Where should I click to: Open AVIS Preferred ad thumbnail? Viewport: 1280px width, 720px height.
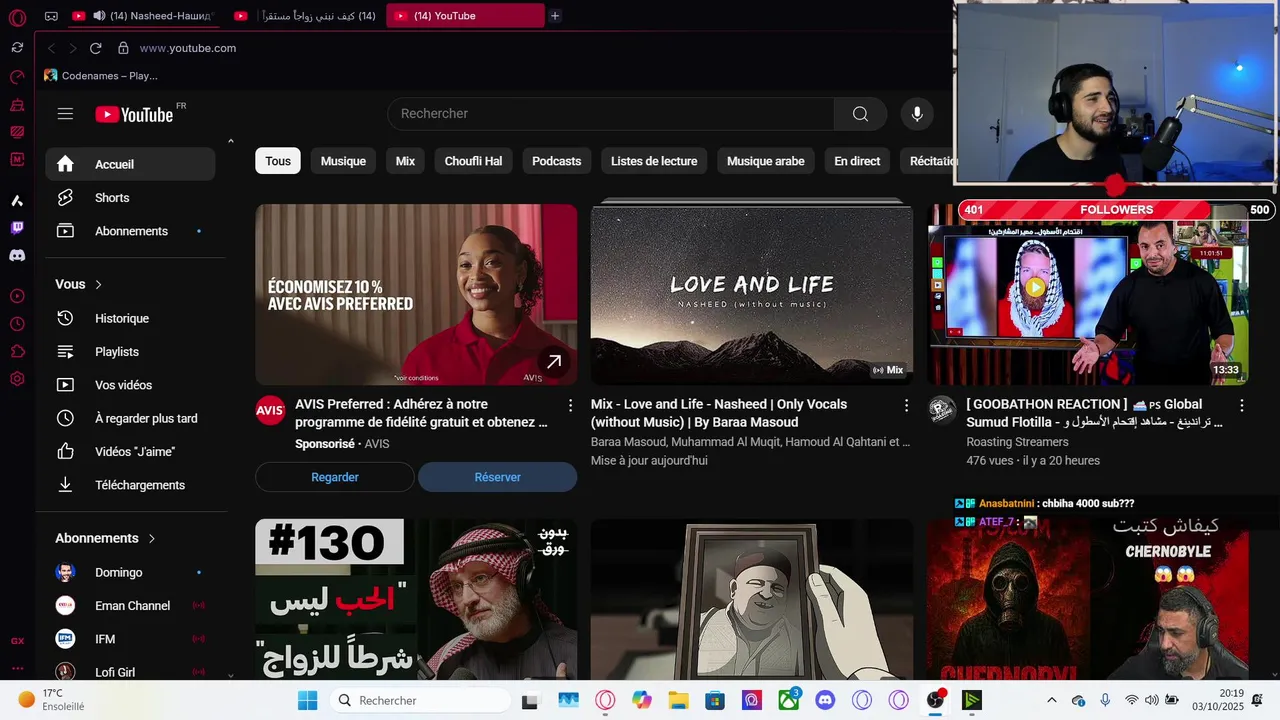(x=416, y=295)
